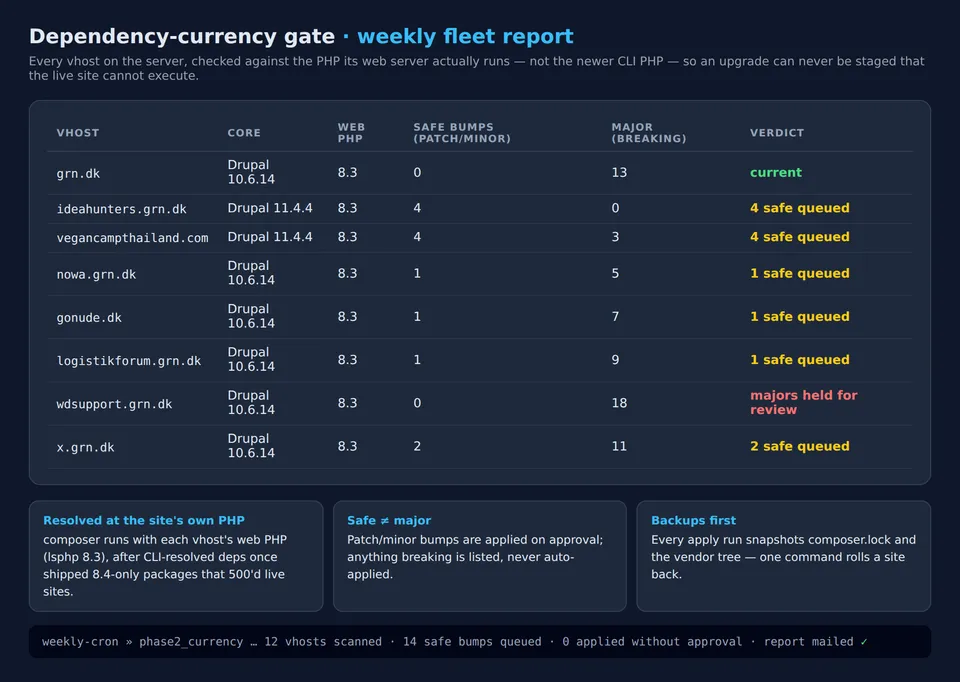Screen dimensions: 960x682
Task: Click safe bumps value 4 for ideahunters.grn.dk
Action: click(x=417, y=208)
